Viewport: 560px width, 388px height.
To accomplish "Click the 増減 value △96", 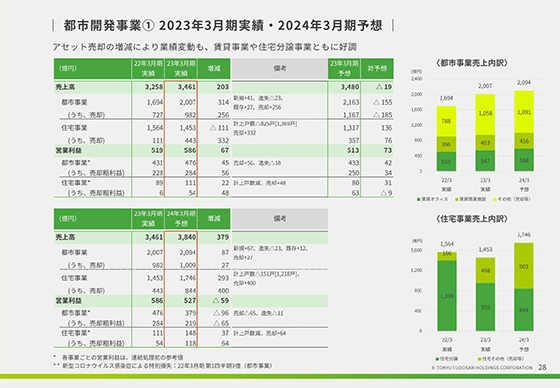I will (221, 313).
